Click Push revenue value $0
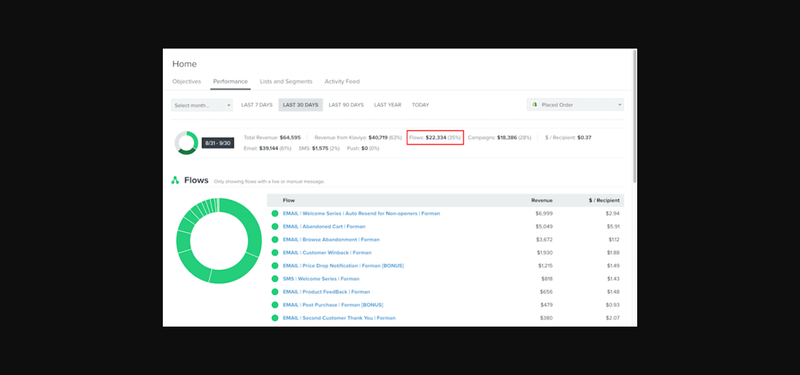The image size is (800, 375). pos(364,148)
